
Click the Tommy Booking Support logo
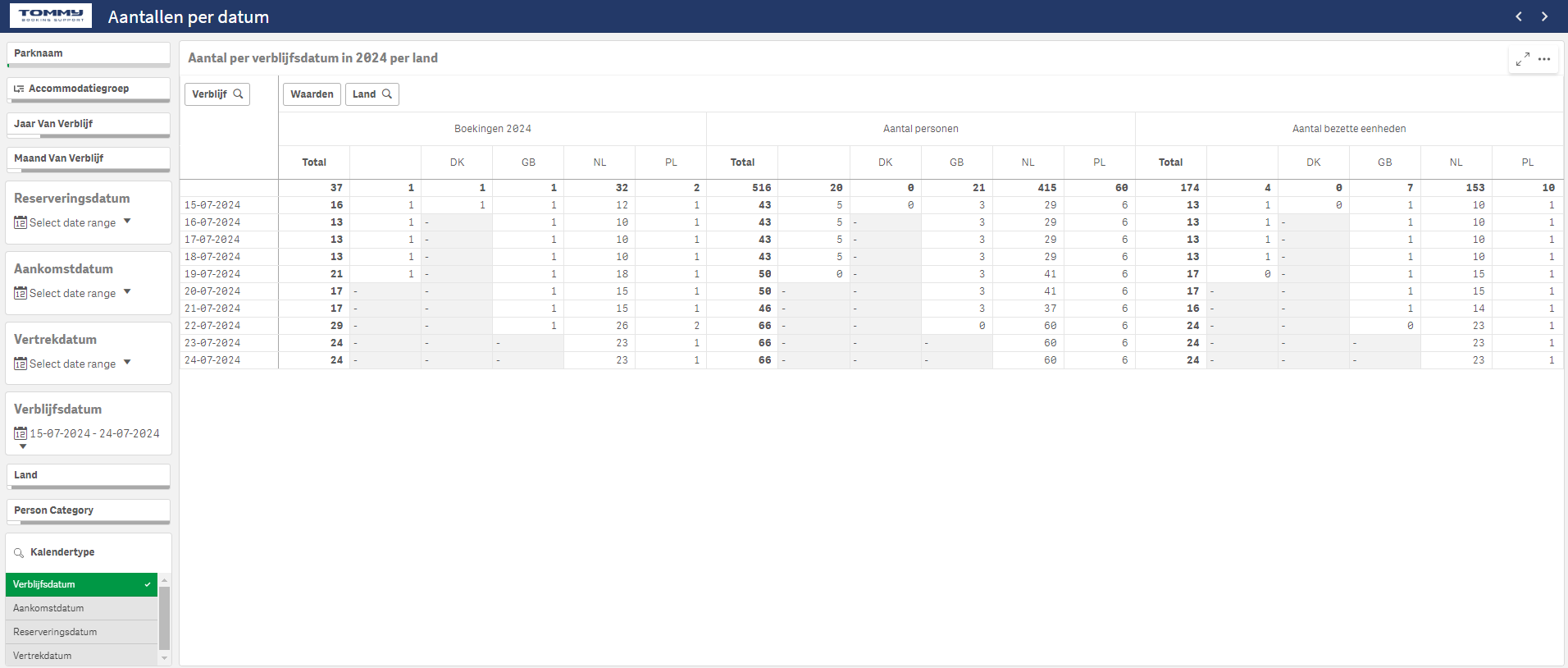[x=51, y=16]
